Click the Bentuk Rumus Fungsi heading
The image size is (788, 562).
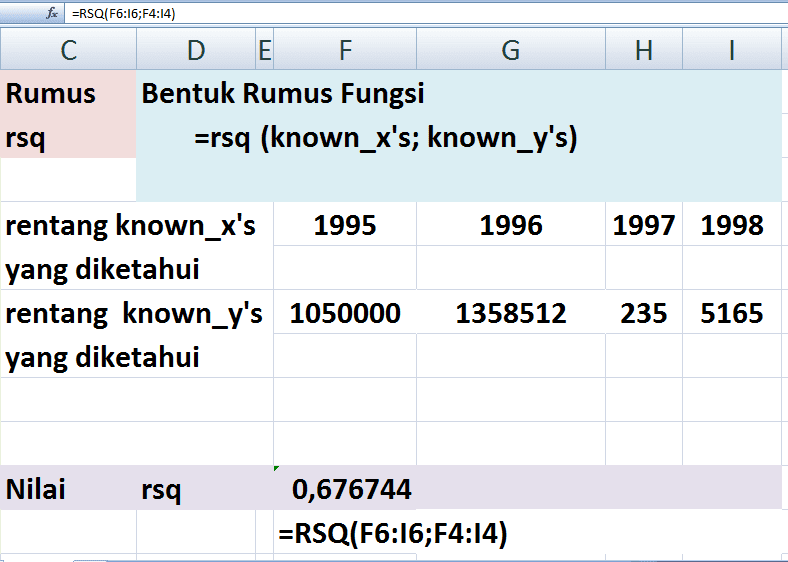[283, 93]
